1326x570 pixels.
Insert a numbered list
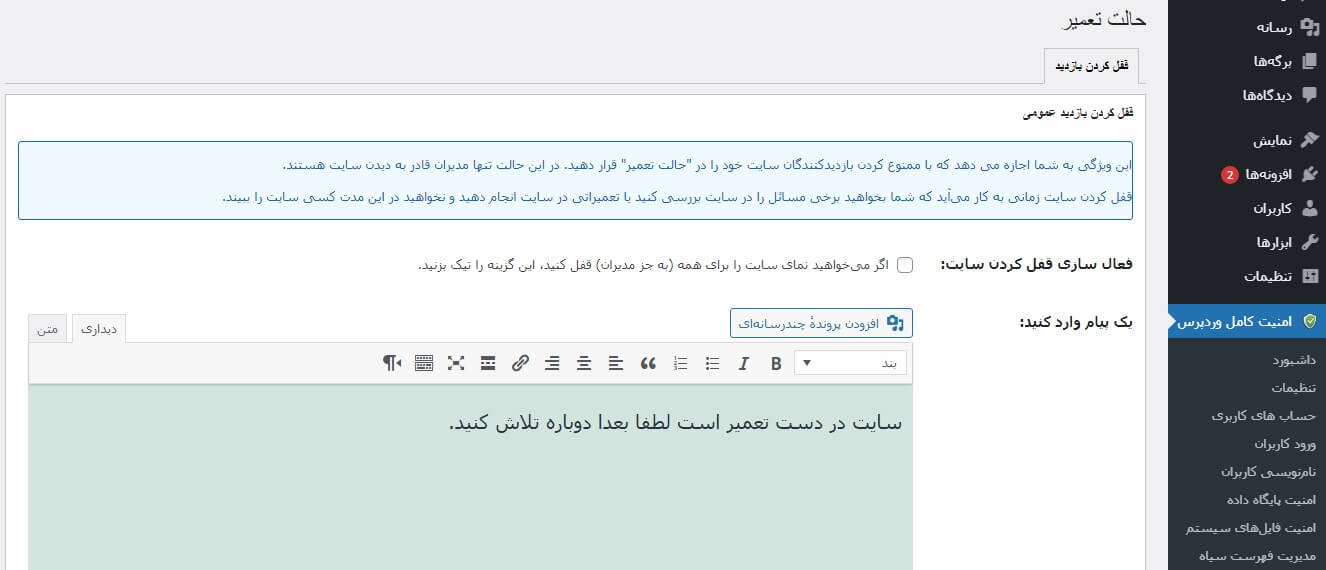point(681,363)
